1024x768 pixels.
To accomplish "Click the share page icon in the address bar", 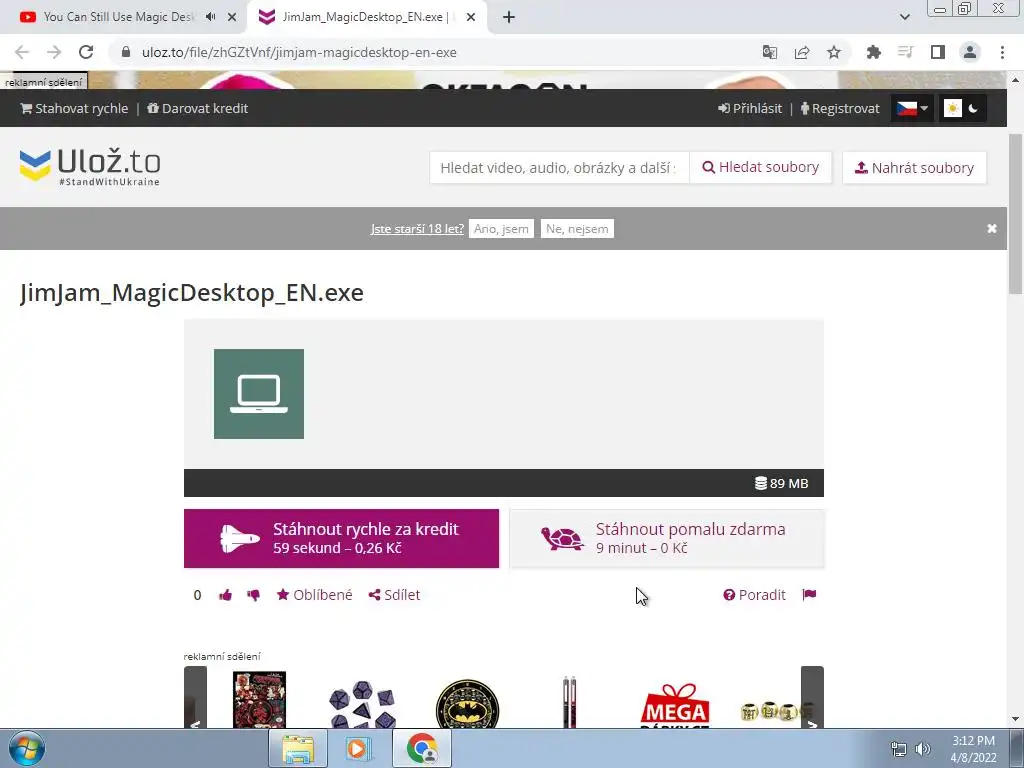I will (x=802, y=52).
